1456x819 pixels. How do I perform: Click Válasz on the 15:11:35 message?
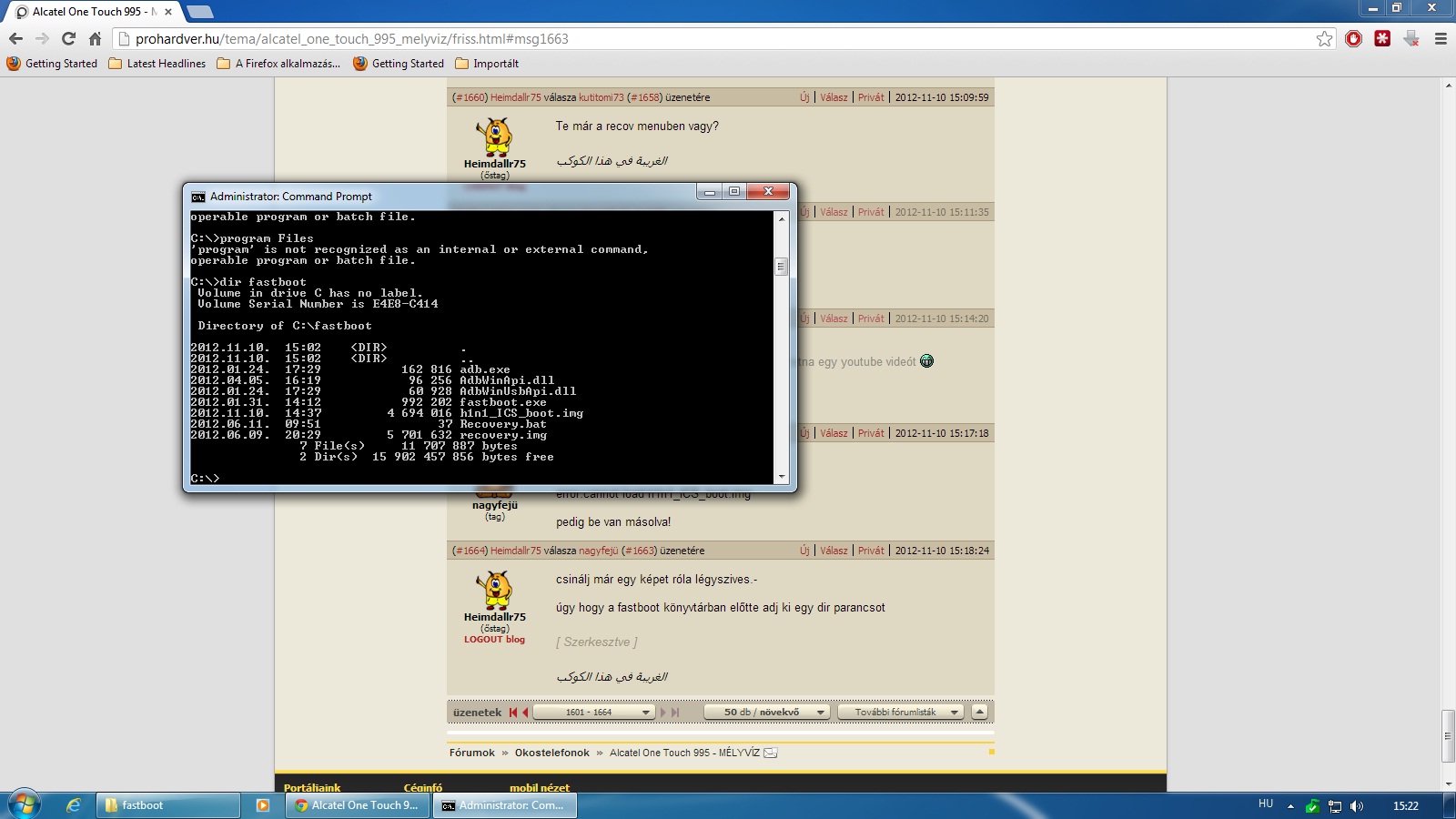[834, 212]
